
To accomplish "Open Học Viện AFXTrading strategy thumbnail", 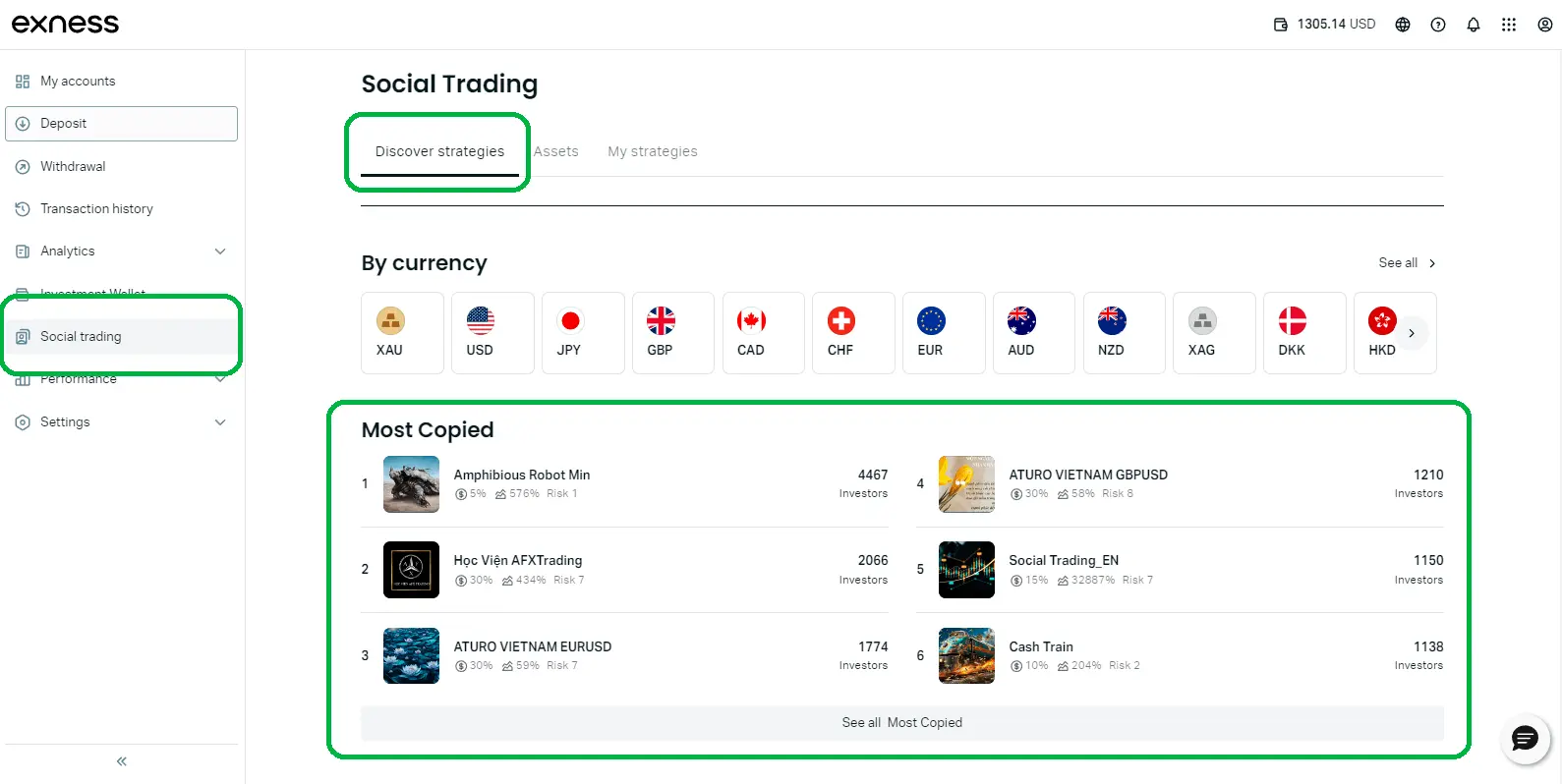I will click(411, 570).
